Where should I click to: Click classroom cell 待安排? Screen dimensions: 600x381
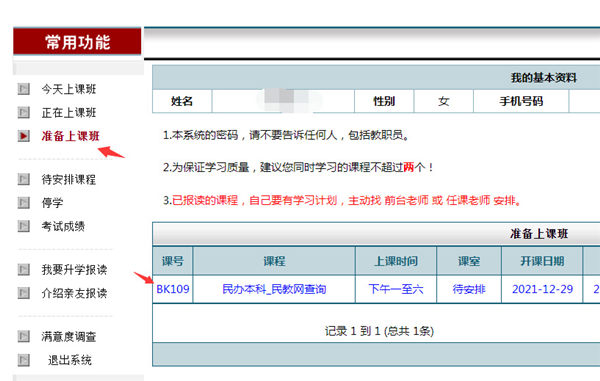click(x=469, y=289)
